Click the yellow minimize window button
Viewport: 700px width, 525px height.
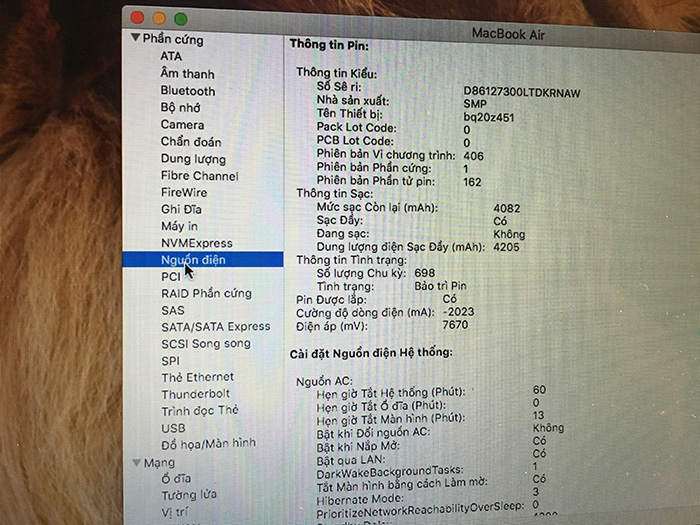pyautogui.click(x=158, y=18)
